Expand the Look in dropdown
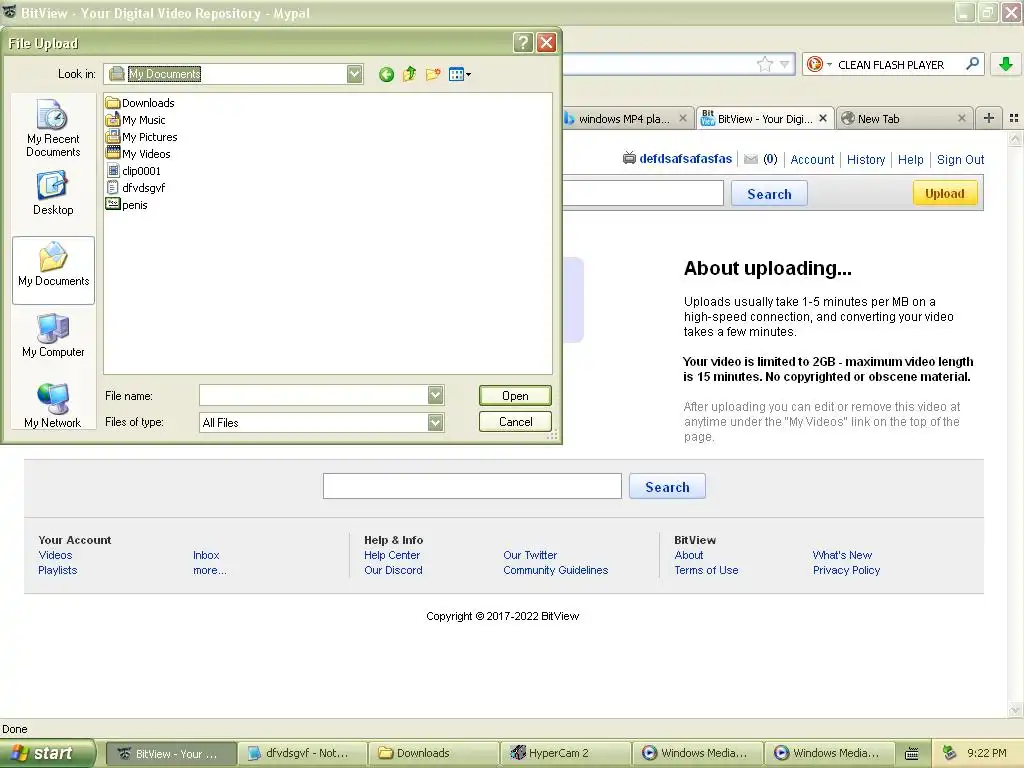 pyautogui.click(x=354, y=74)
